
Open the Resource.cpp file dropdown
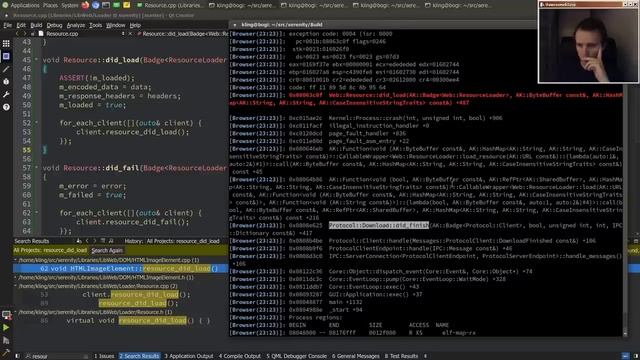coord(82,34)
